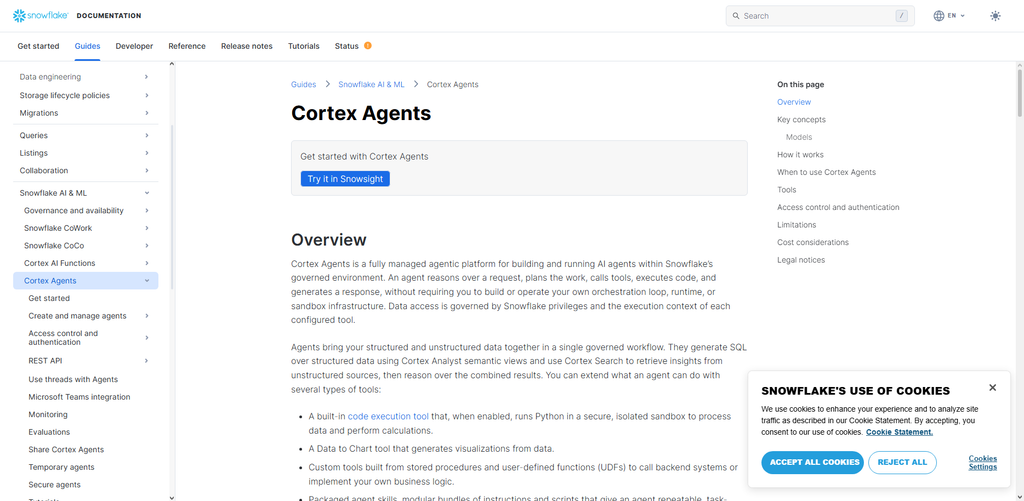This screenshot has height=501, width=1024.
Task: Open Use threads with Agents page
Action: (73, 380)
